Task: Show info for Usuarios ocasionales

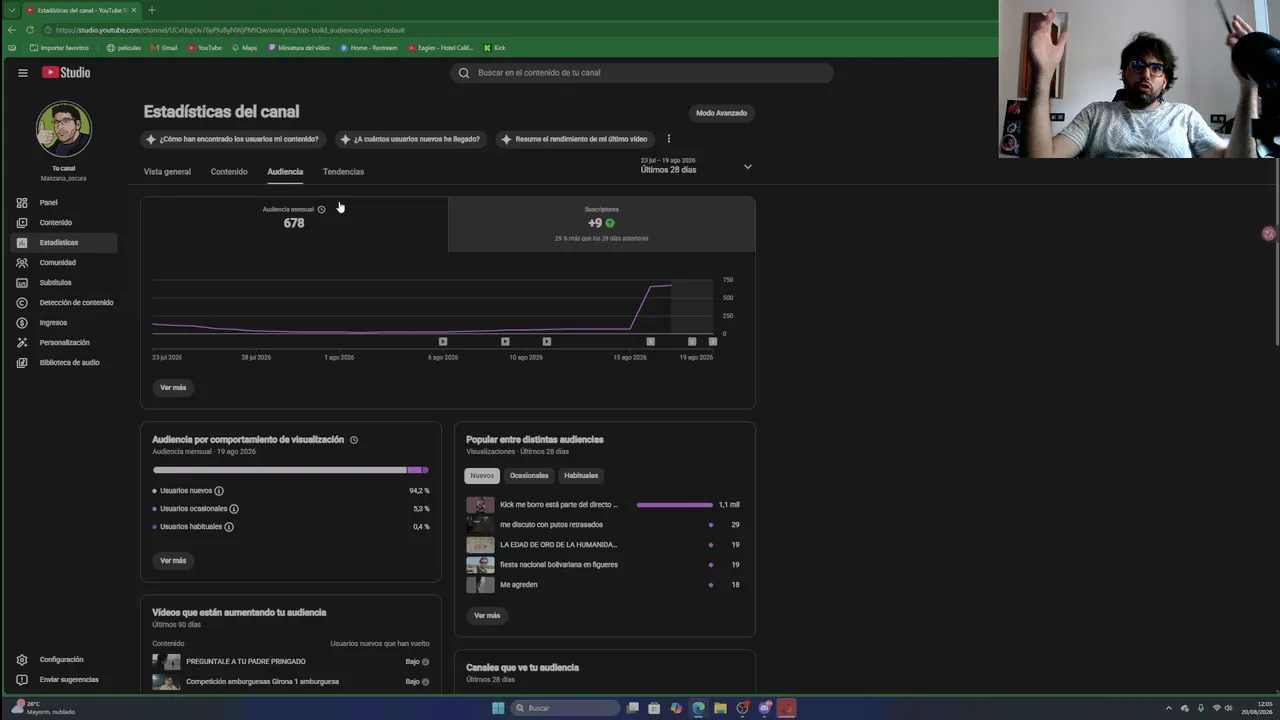Action: pos(234,509)
